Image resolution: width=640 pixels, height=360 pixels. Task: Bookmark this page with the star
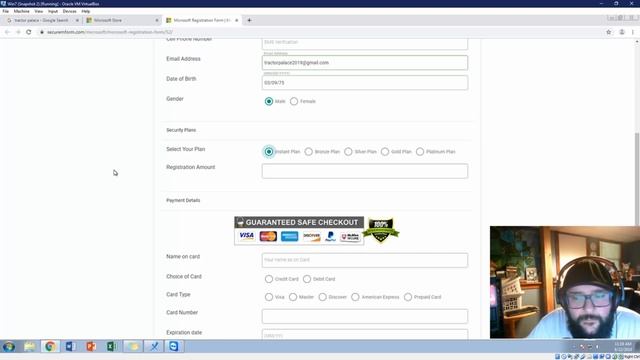tap(609, 32)
